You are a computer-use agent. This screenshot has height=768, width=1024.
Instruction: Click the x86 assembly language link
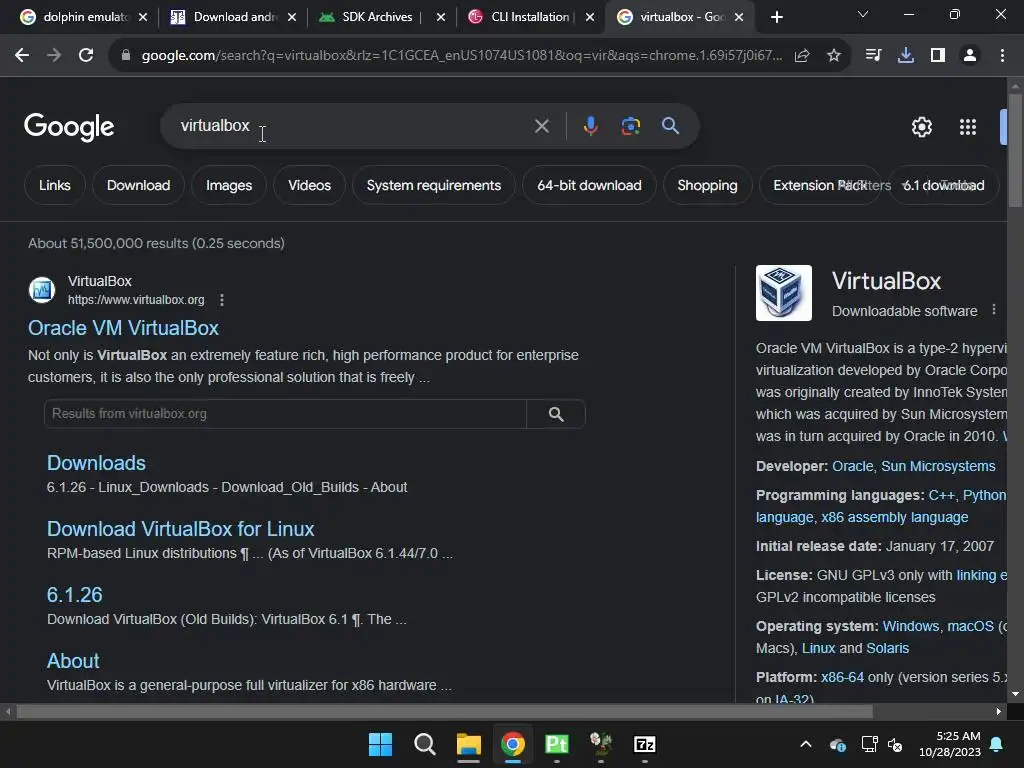tap(894, 517)
